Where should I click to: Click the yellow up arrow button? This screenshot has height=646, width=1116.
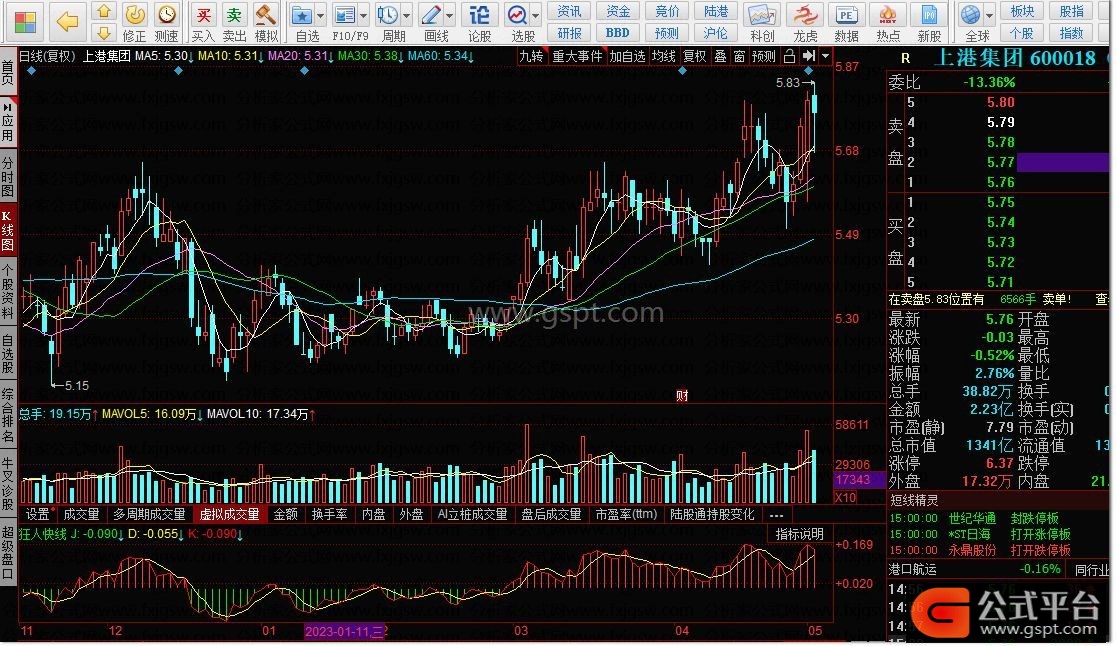coord(104,11)
